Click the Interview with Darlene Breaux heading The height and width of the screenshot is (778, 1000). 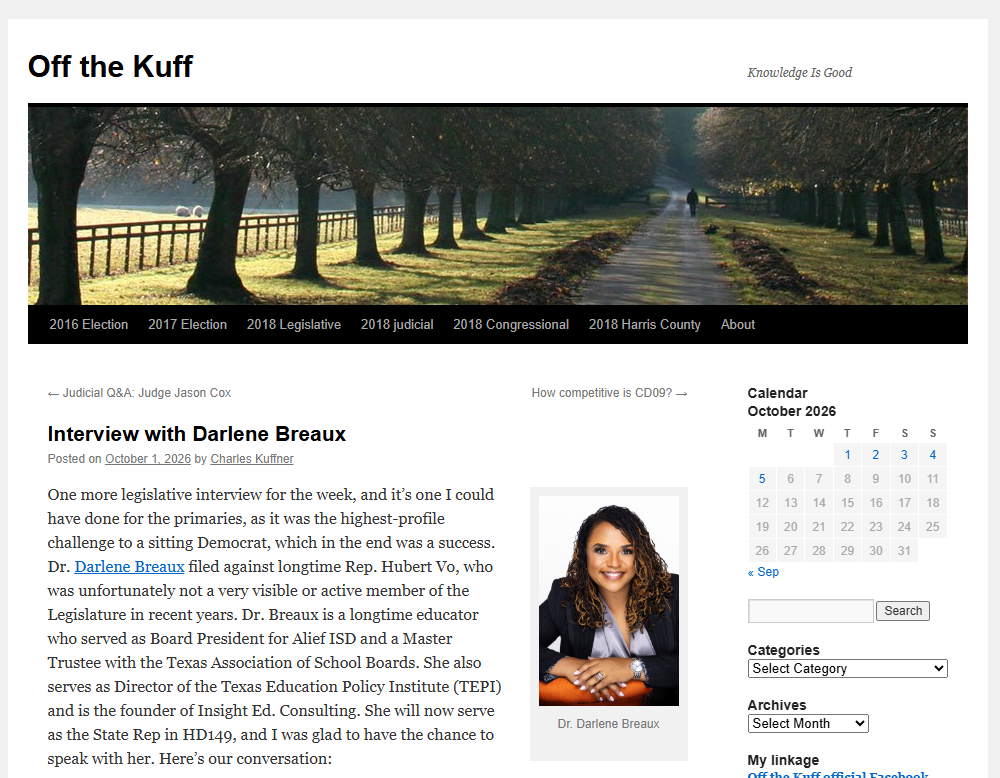click(196, 434)
